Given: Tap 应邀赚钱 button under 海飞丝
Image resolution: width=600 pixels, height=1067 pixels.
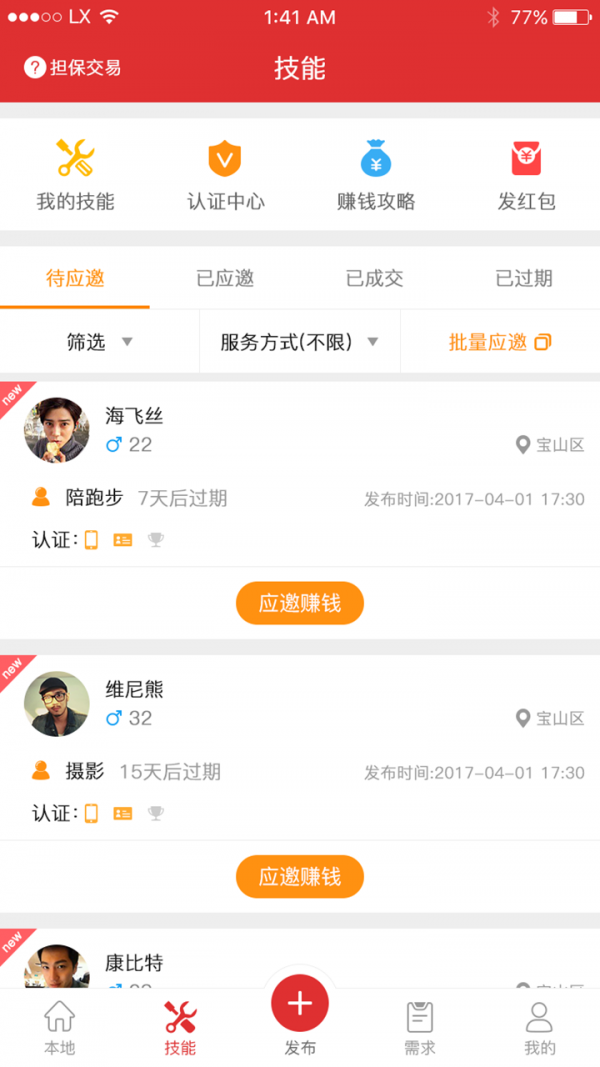Looking at the screenshot, I should 299,603.
